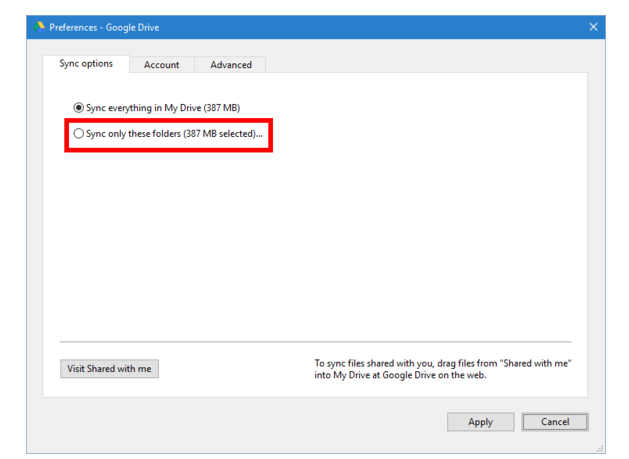The height and width of the screenshot is (459, 629).
Task: Open the Advanced tab
Action: (231, 65)
